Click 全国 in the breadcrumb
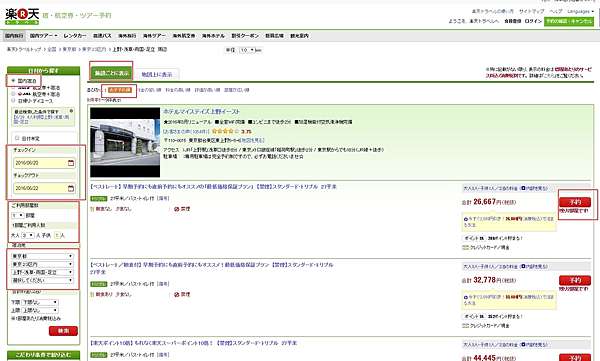This screenshot has width=600, height=361. (x=52, y=49)
